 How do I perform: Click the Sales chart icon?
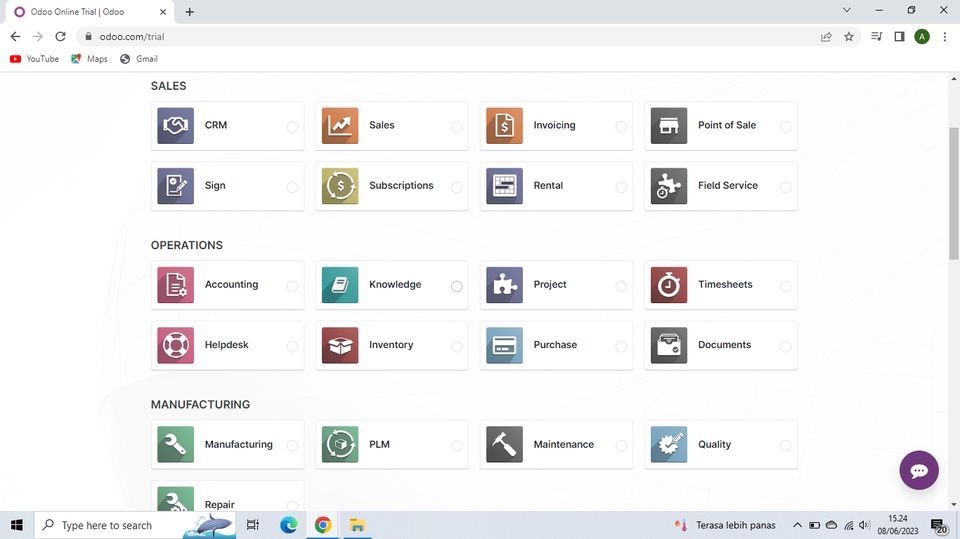pyautogui.click(x=340, y=126)
